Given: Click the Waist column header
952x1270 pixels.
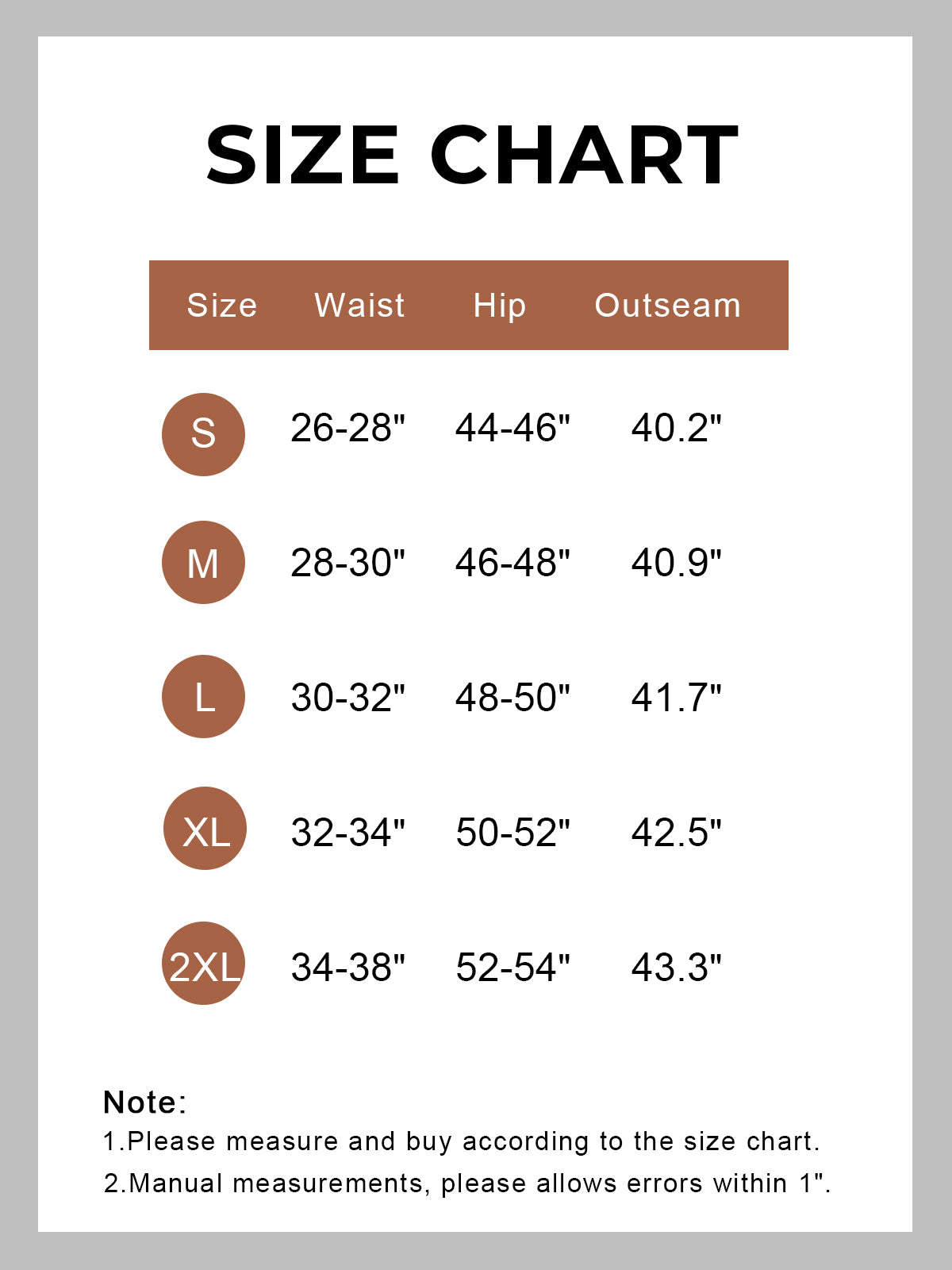Looking at the screenshot, I should pos(359,305).
